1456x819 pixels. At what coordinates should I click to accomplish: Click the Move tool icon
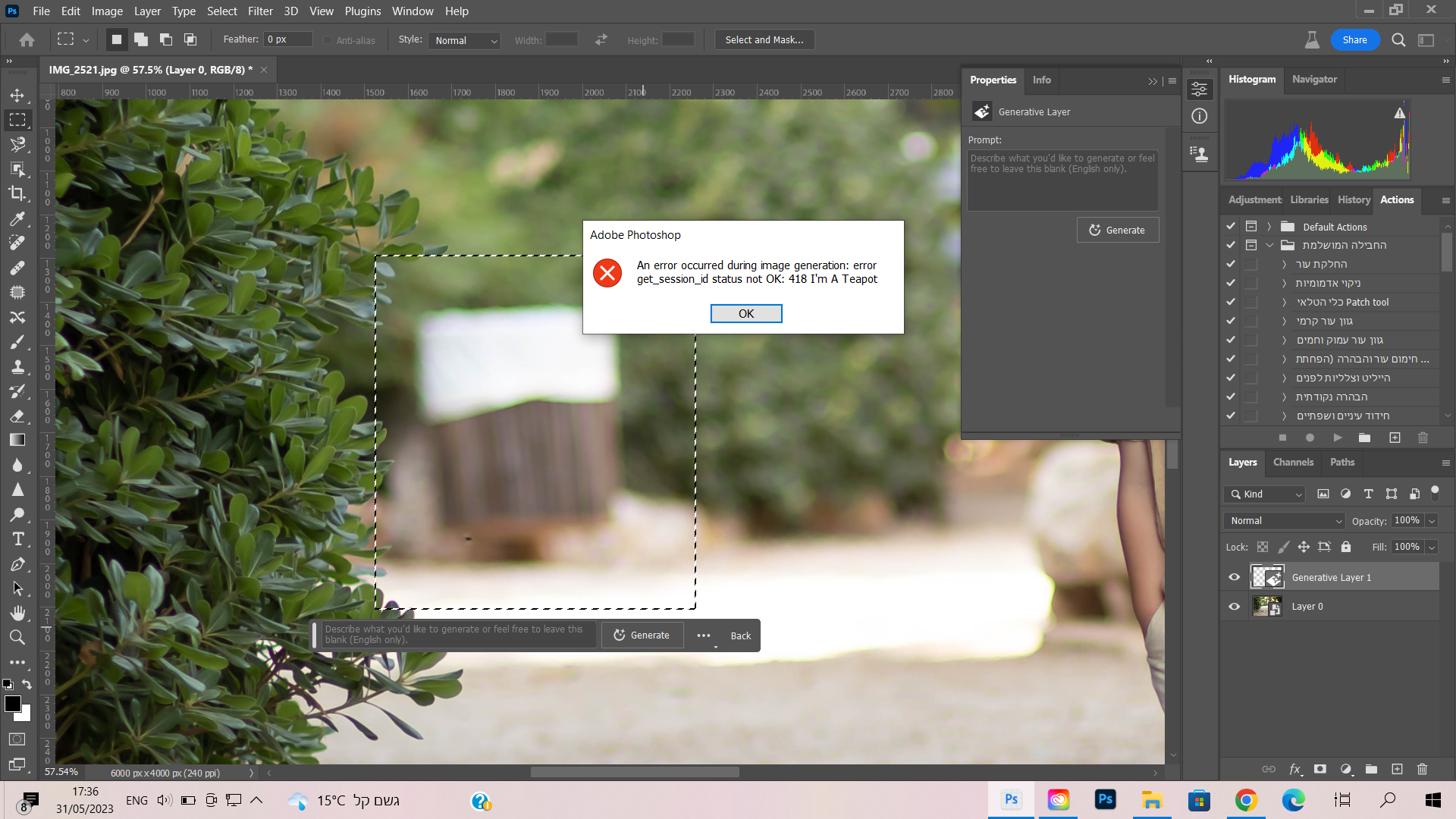click(x=17, y=96)
